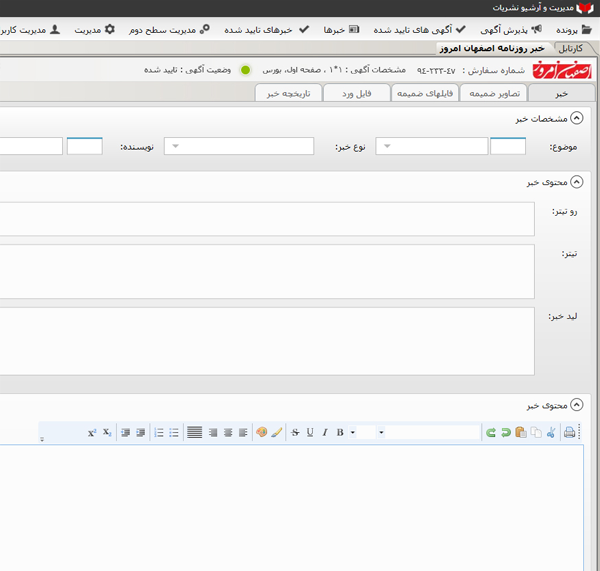Click the نویسنده code input box
The height and width of the screenshot is (571, 600).
coord(85,146)
